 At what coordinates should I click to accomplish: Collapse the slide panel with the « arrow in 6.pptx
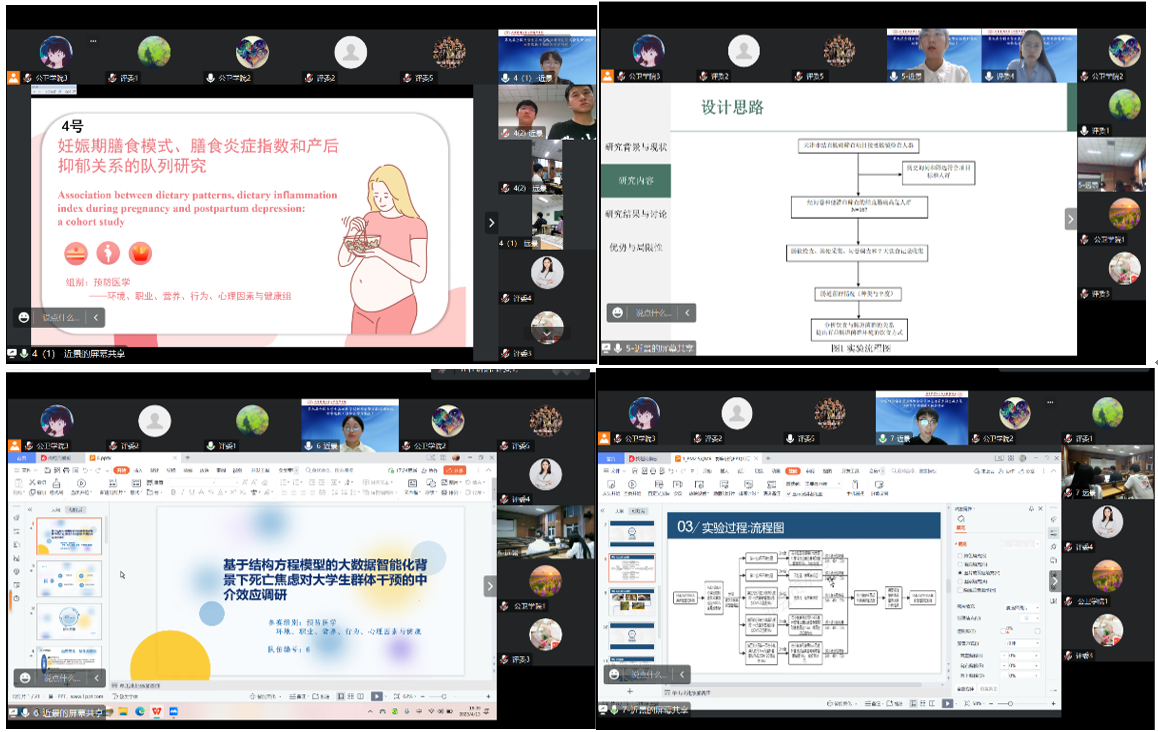(30, 510)
